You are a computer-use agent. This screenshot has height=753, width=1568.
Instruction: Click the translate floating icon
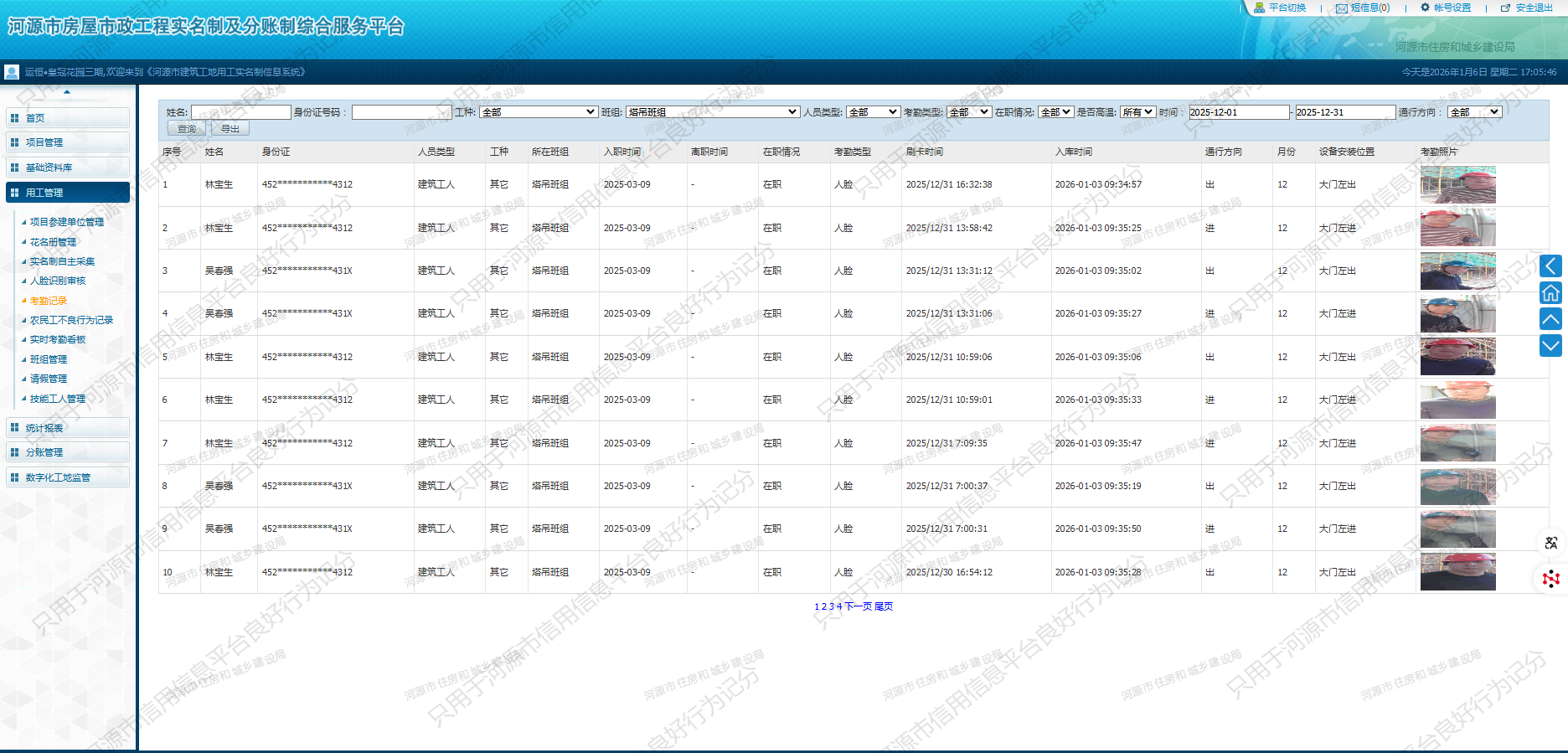click(x=1550, y=543)
